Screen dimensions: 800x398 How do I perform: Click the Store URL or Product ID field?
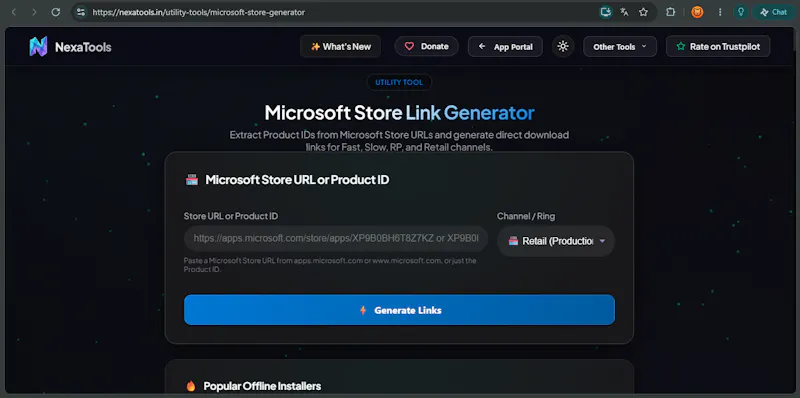pyautogui.click(x=336, y=239)
